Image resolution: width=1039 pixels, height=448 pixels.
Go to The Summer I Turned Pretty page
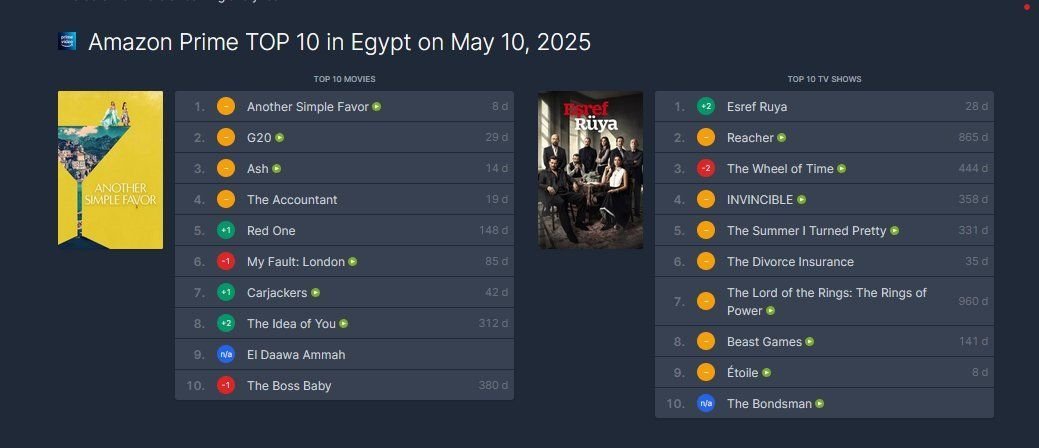806,231
